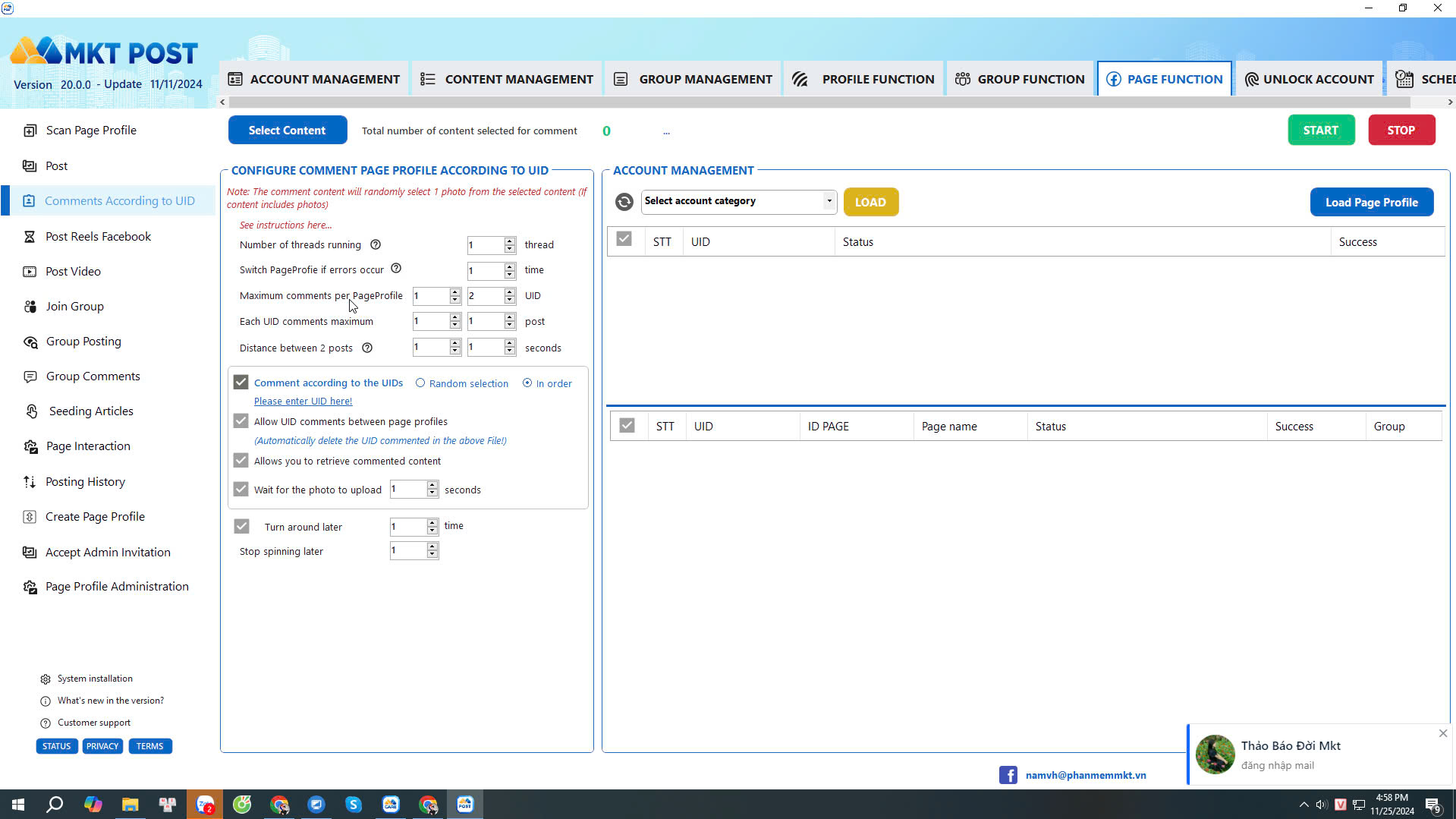The height and width of the screenshot is (819, 1456).
Task: Click help icon next to Switch PageProfile errors
Action: (396, 269)
